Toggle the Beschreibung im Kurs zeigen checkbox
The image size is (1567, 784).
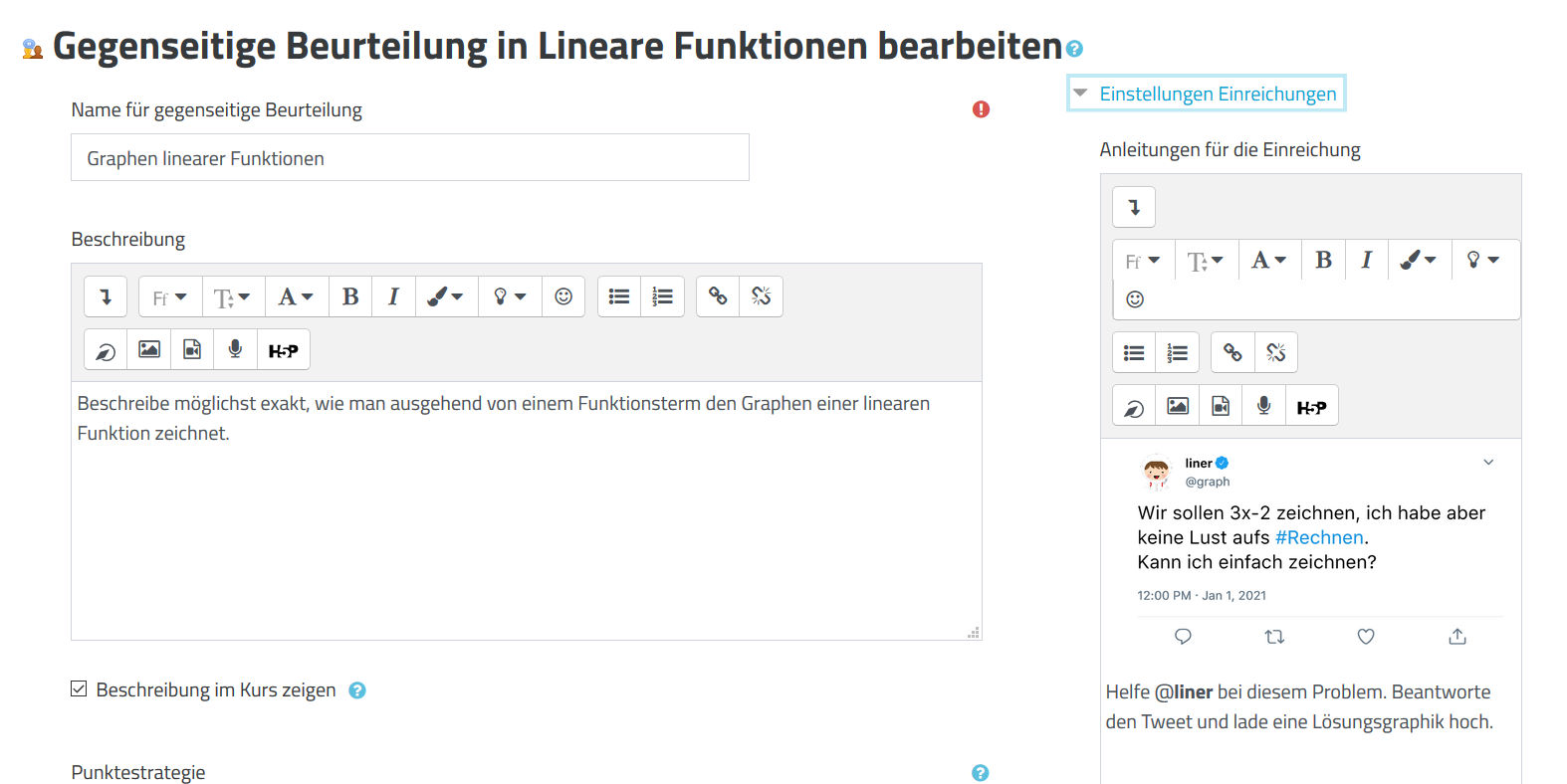[80, 689]
